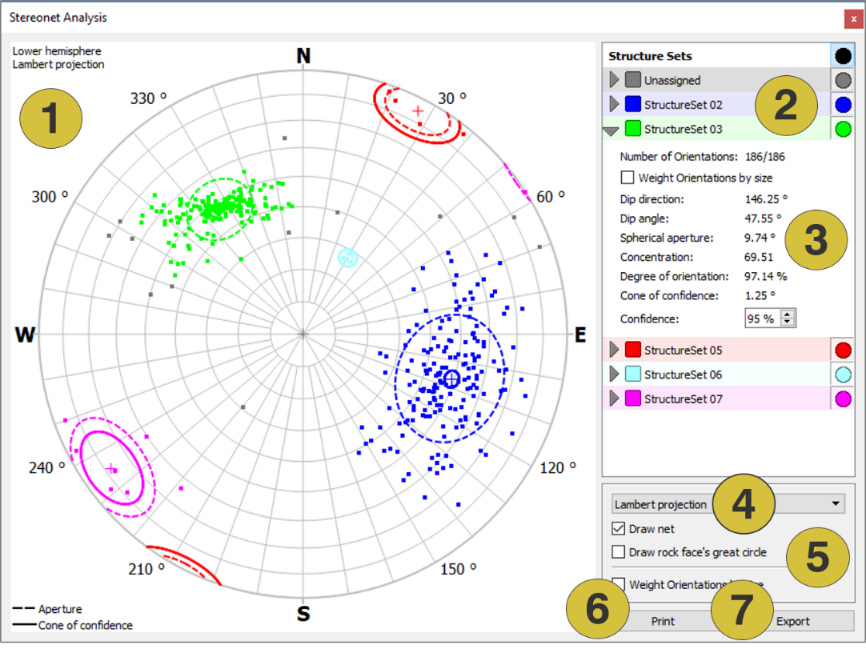Enable Weight Orientations by size for StructureSet 03
This screenshot has width=866, height=661.
[x=627, y=177]
